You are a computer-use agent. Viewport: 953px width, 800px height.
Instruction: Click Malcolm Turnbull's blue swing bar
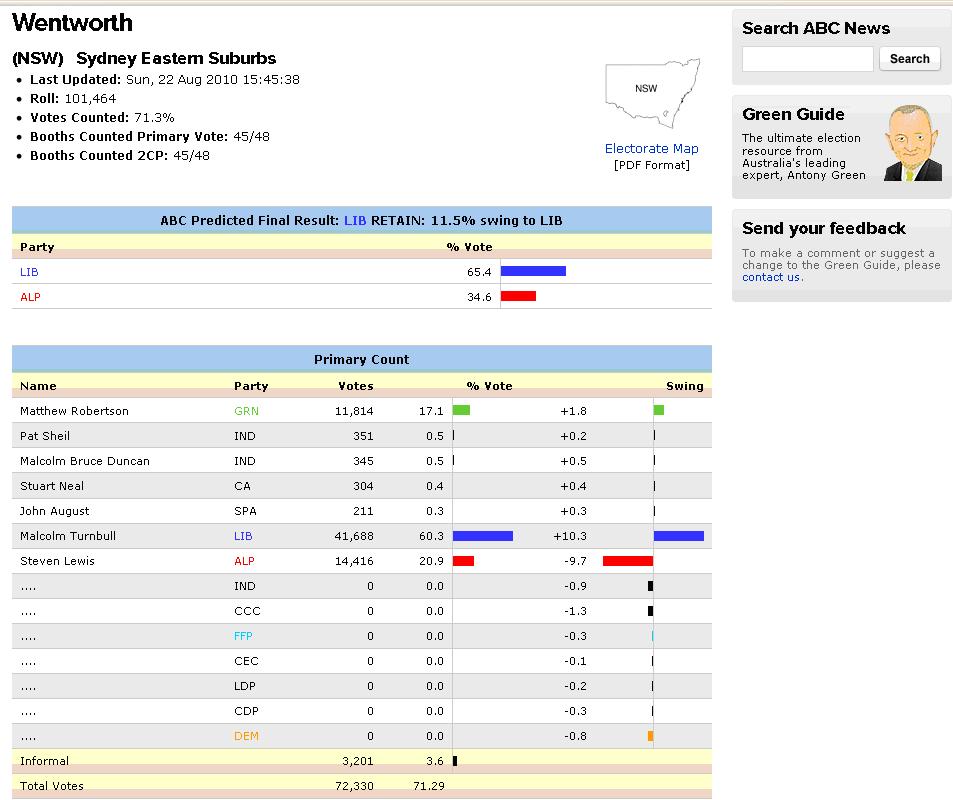pos(678,536)
